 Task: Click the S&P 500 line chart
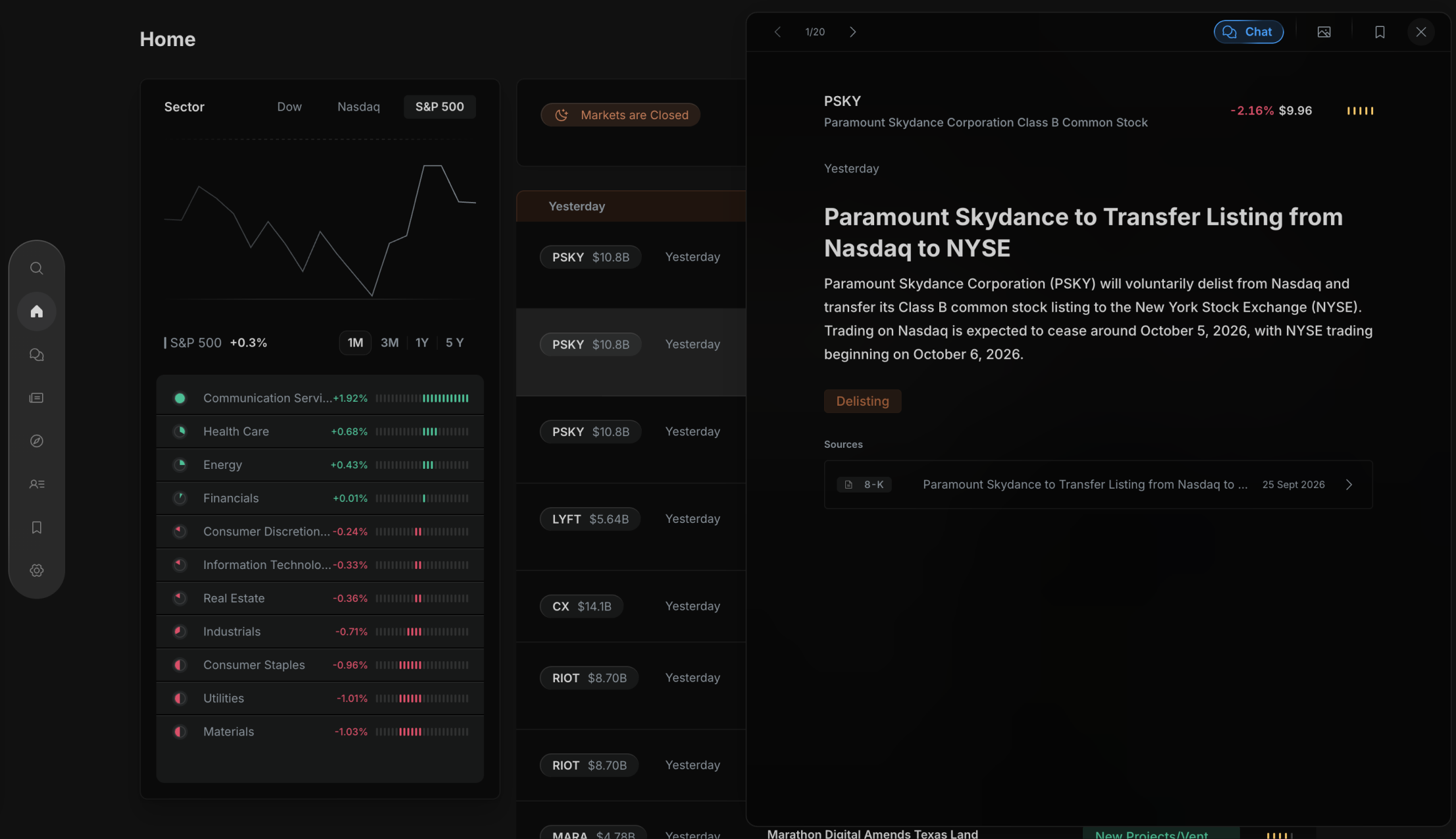click(x=320, y=229)
